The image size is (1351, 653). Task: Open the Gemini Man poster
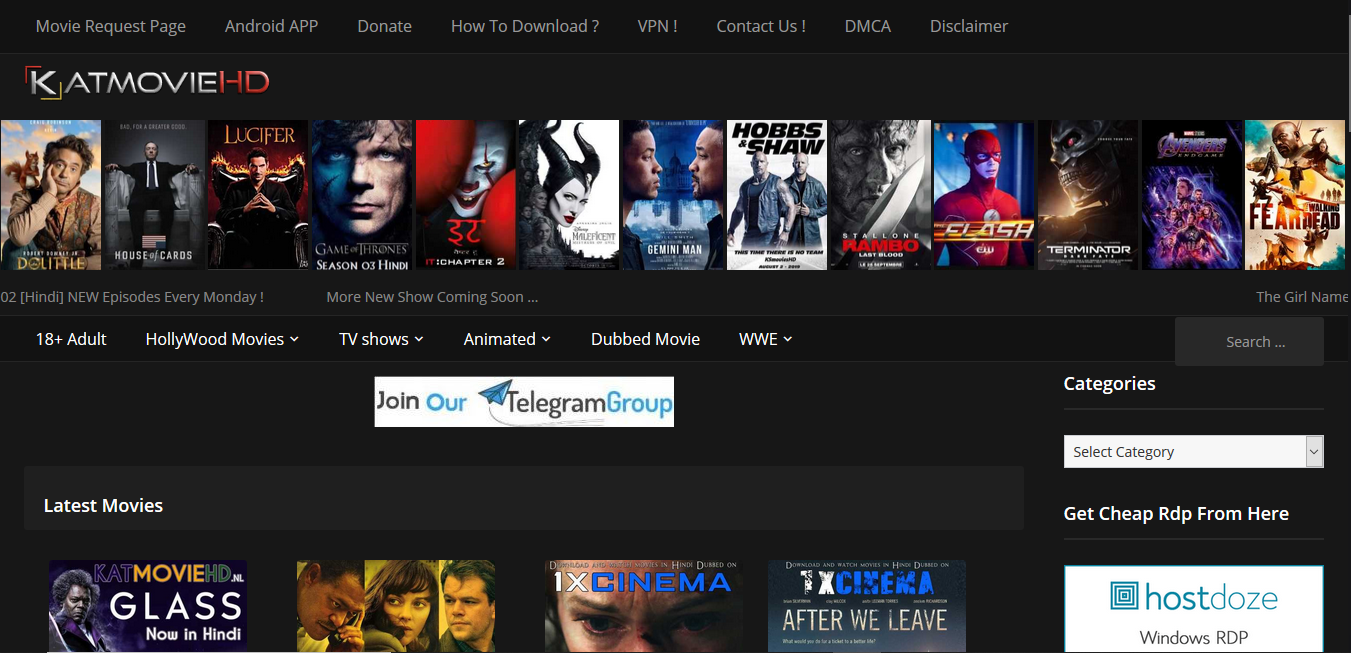click(673, 195)
